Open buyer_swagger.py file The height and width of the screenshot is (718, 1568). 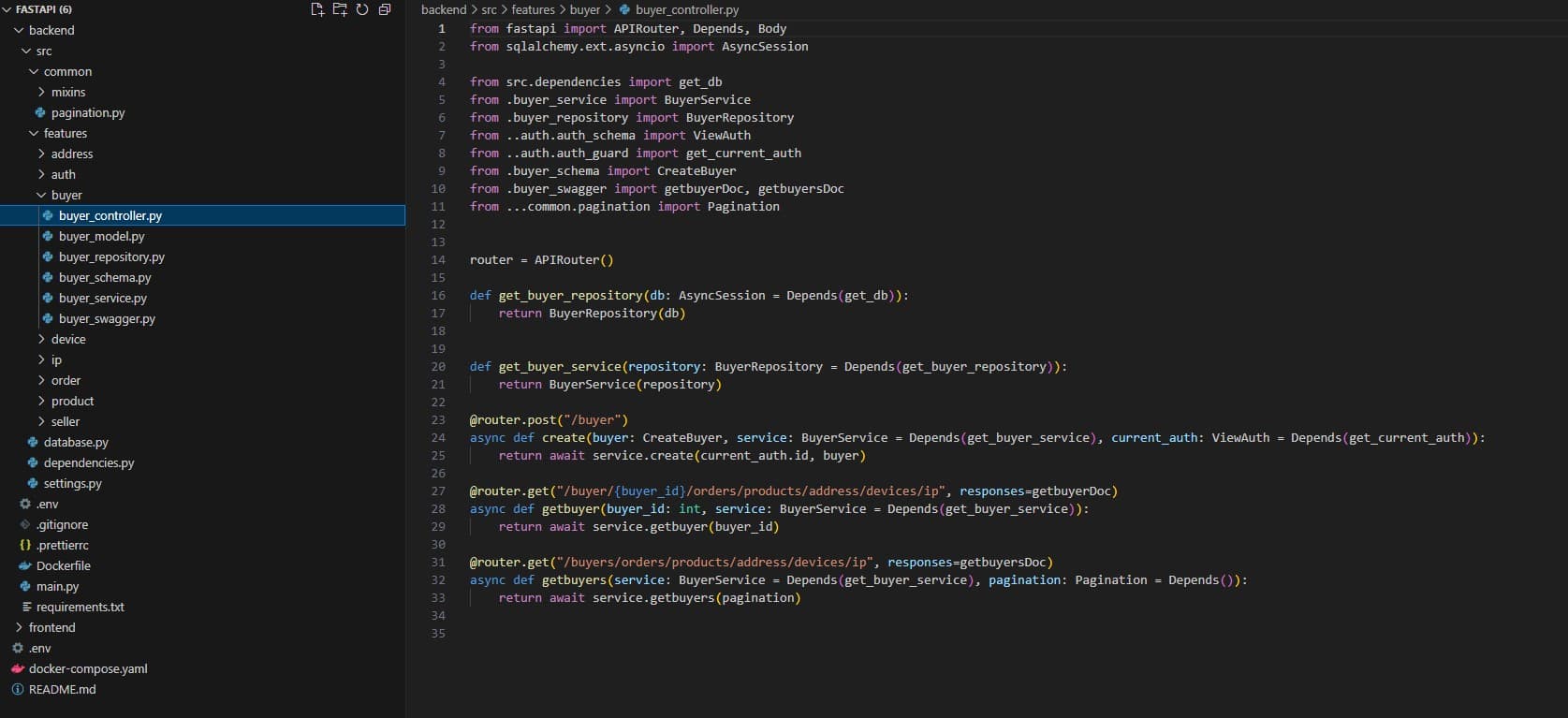[x=107, y=318]
